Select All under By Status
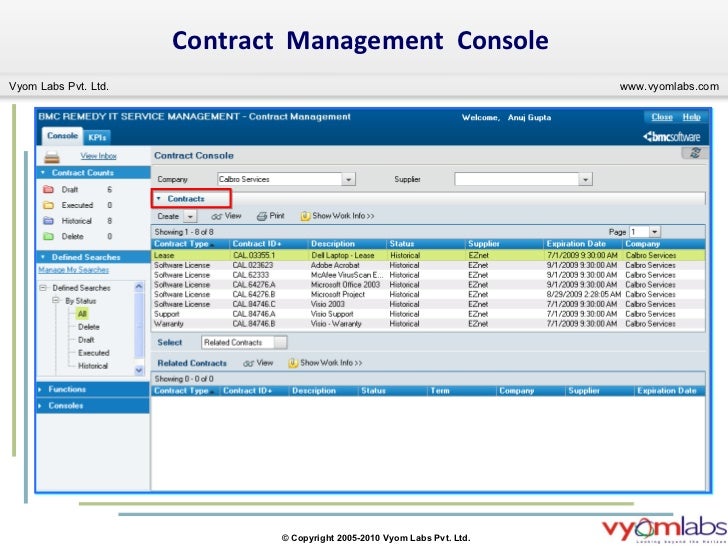This screenshot has width=728, height=546. point(82,314)
